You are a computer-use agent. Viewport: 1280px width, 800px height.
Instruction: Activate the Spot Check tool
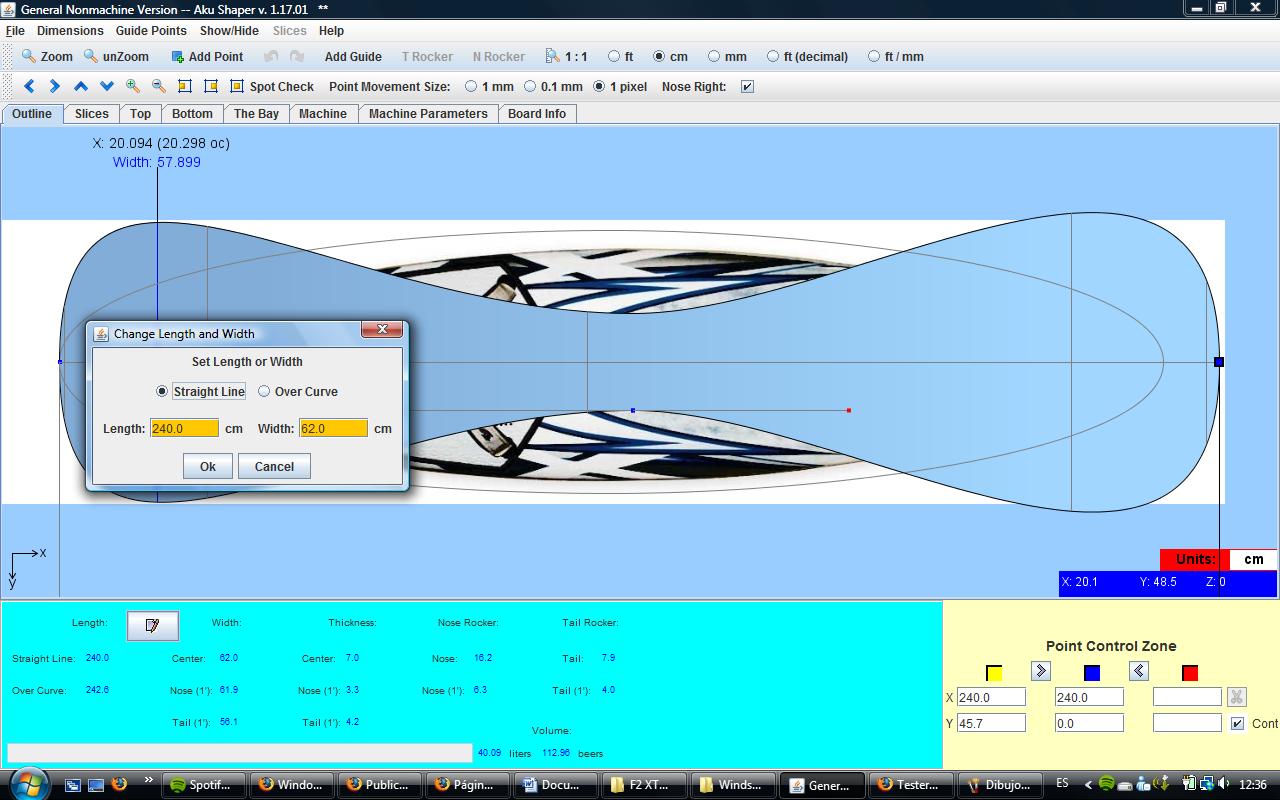(272, 87)
